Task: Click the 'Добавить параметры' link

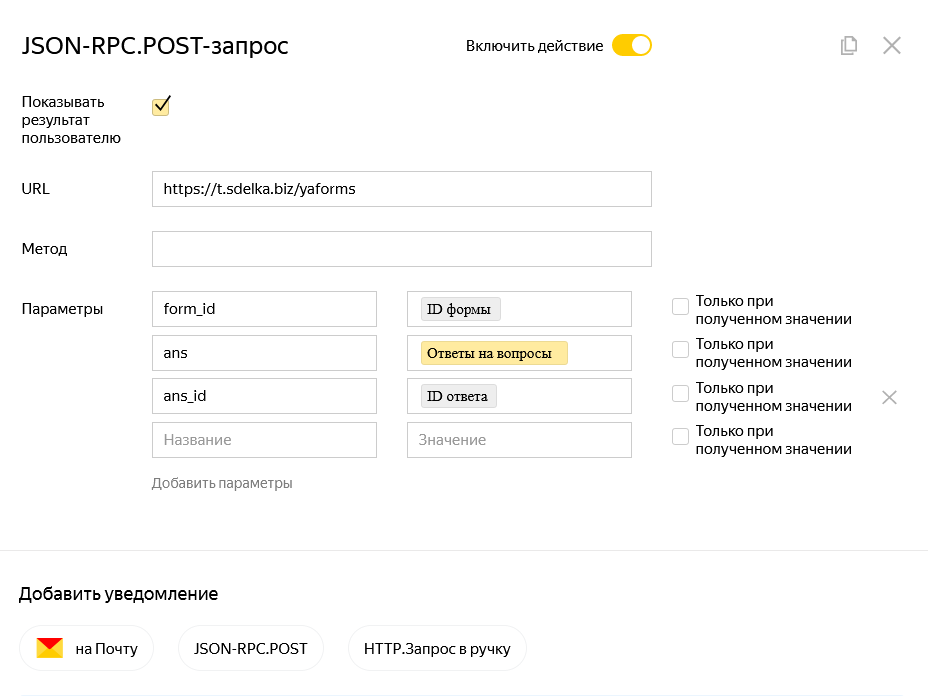Action: 222,483
